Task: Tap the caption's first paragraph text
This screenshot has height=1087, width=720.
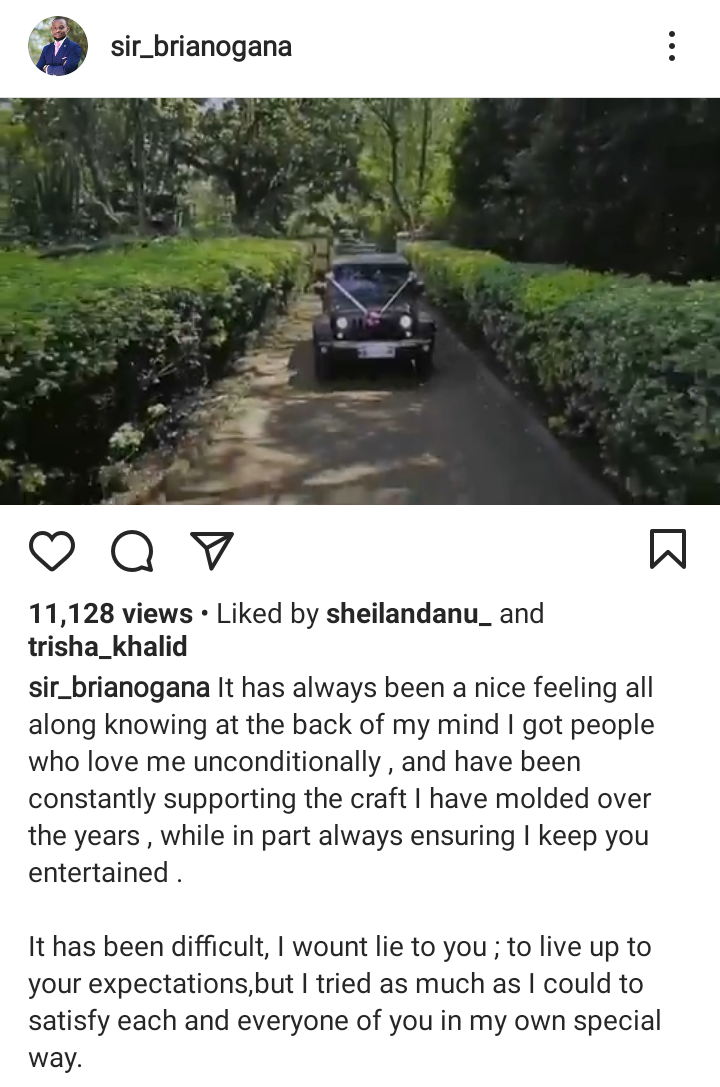Action: point(341,780)
